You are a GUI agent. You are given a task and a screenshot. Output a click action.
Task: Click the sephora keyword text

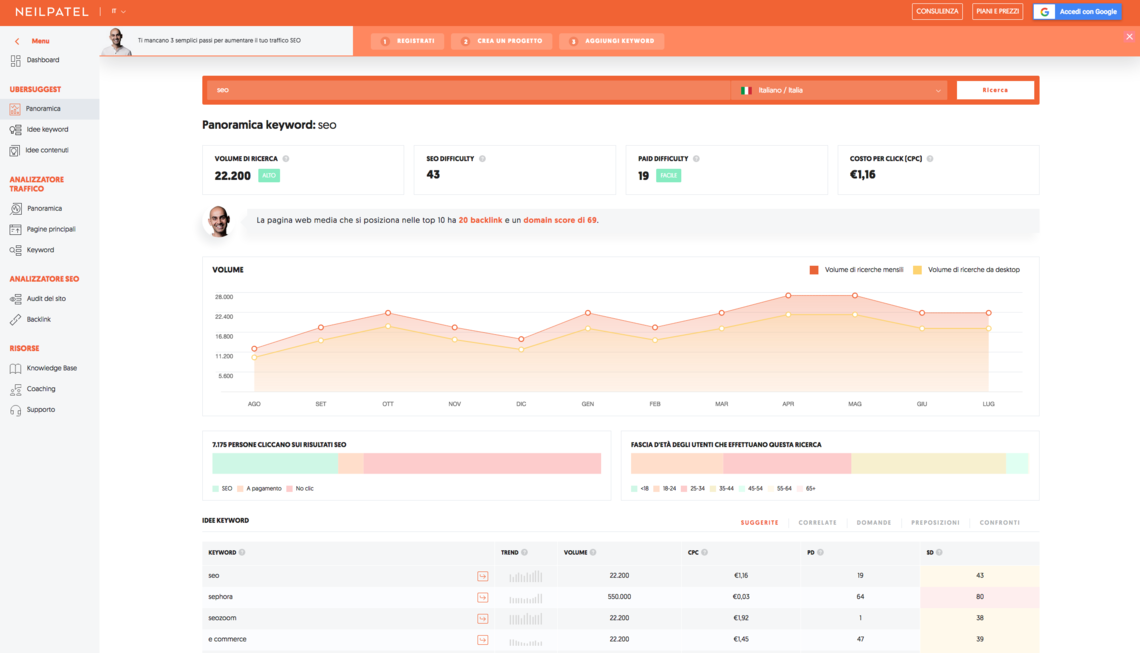coord(220,597)
